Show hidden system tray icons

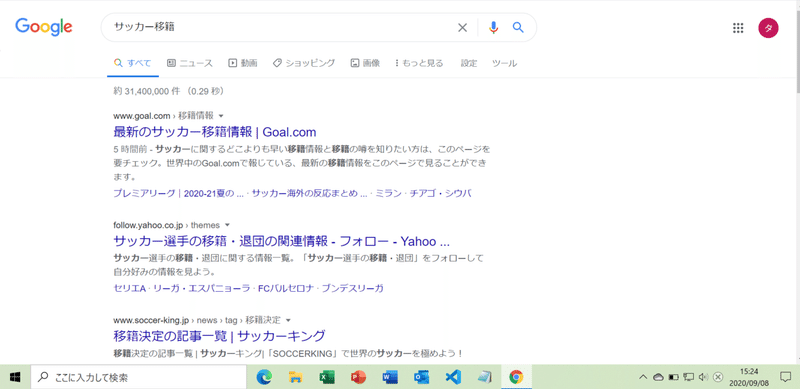click(643, 377)
